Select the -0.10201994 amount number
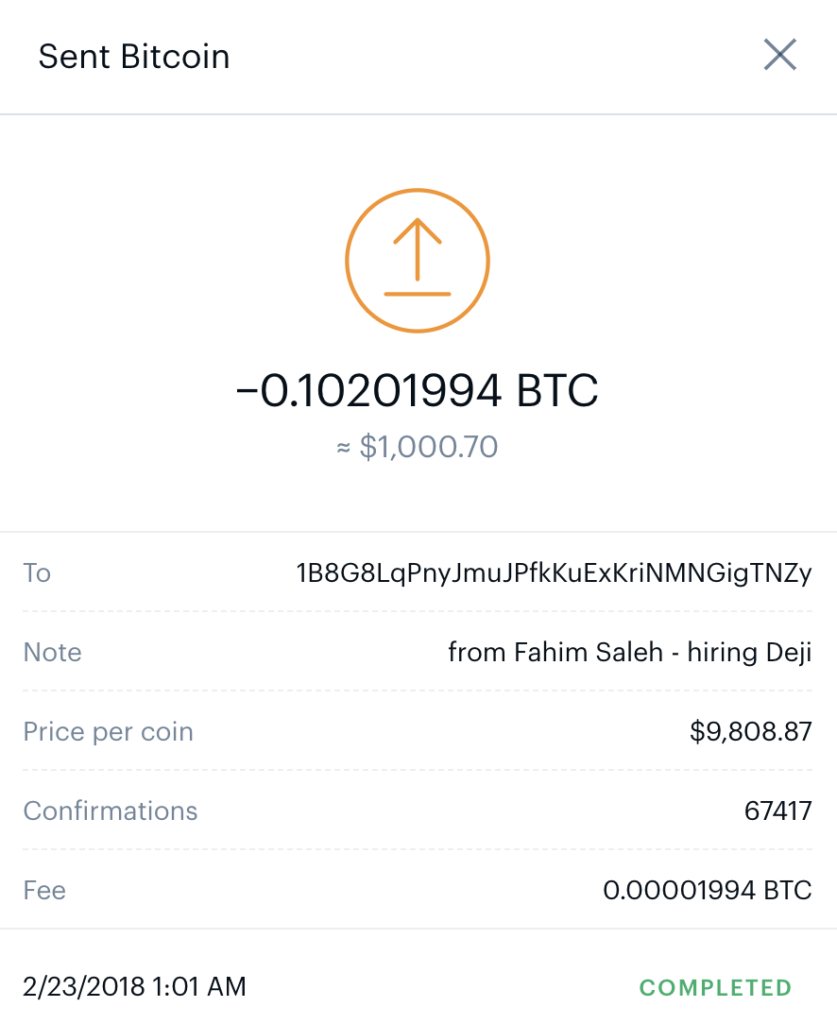Image resolution: width=837 pixels, height=1024 pixels. tap(369, 391)
